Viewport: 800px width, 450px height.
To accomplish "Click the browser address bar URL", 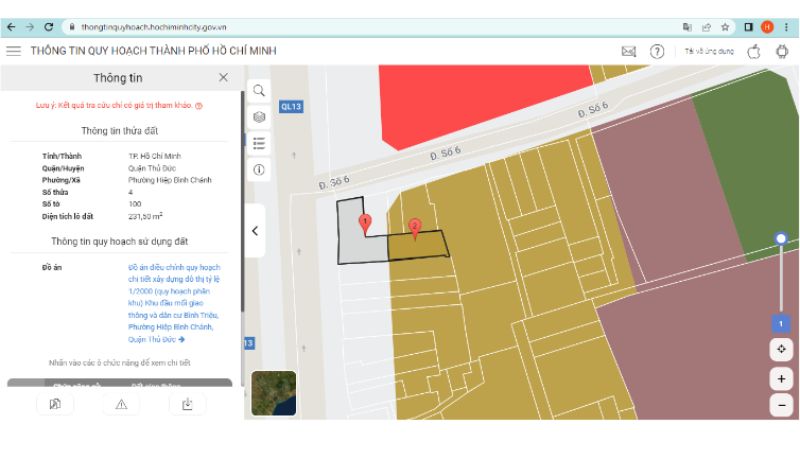I will coord(154,27).
